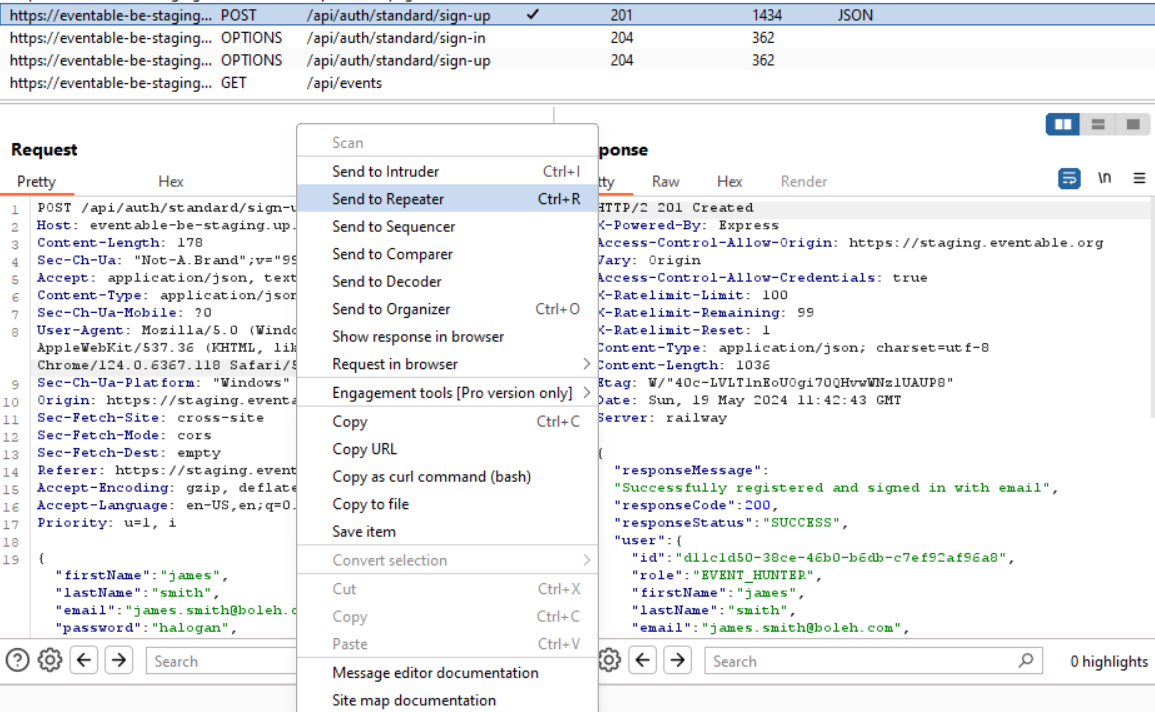
Task: Switch to Pretty tab in Request panel
Action: coord(36,182)
